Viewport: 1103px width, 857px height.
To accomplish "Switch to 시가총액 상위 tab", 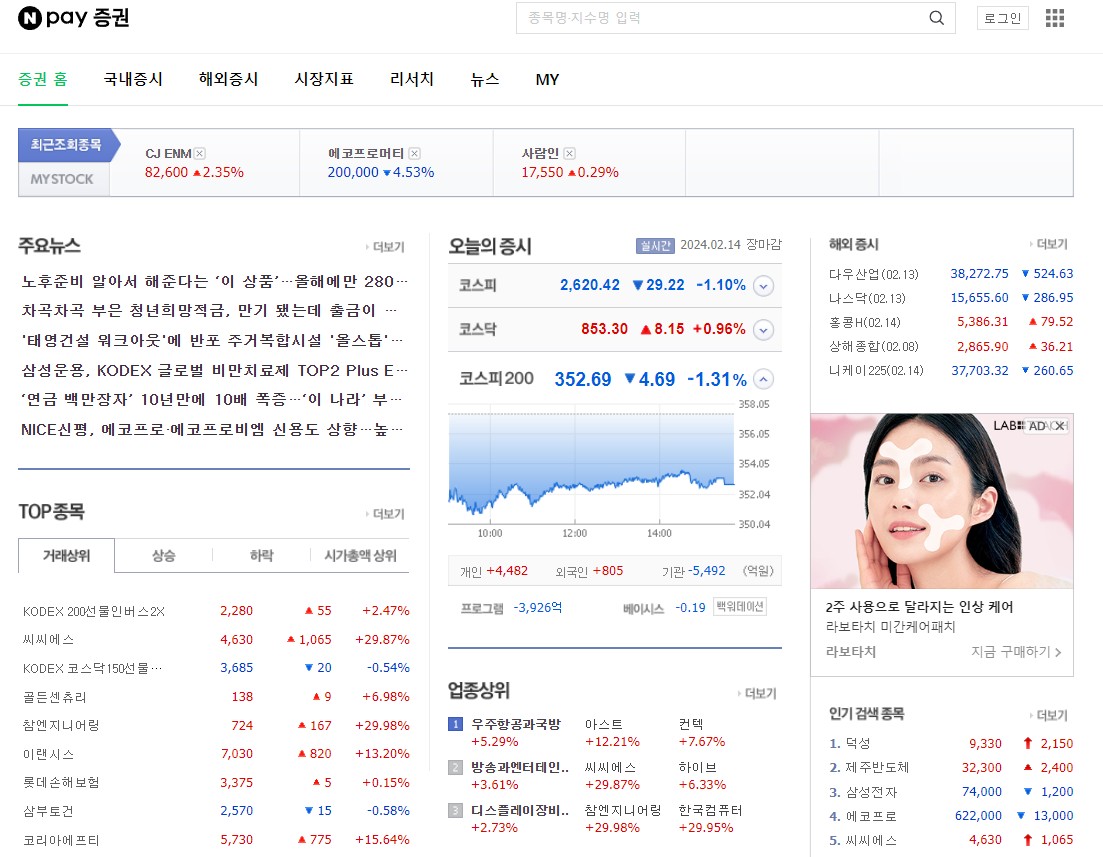I will coord(360,555).
